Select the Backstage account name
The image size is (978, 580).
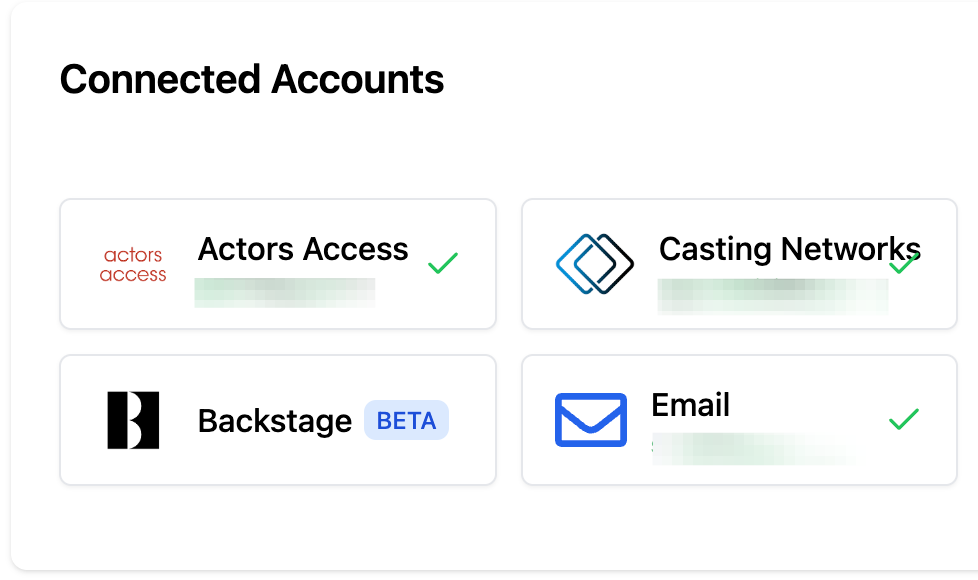point(275,421)
